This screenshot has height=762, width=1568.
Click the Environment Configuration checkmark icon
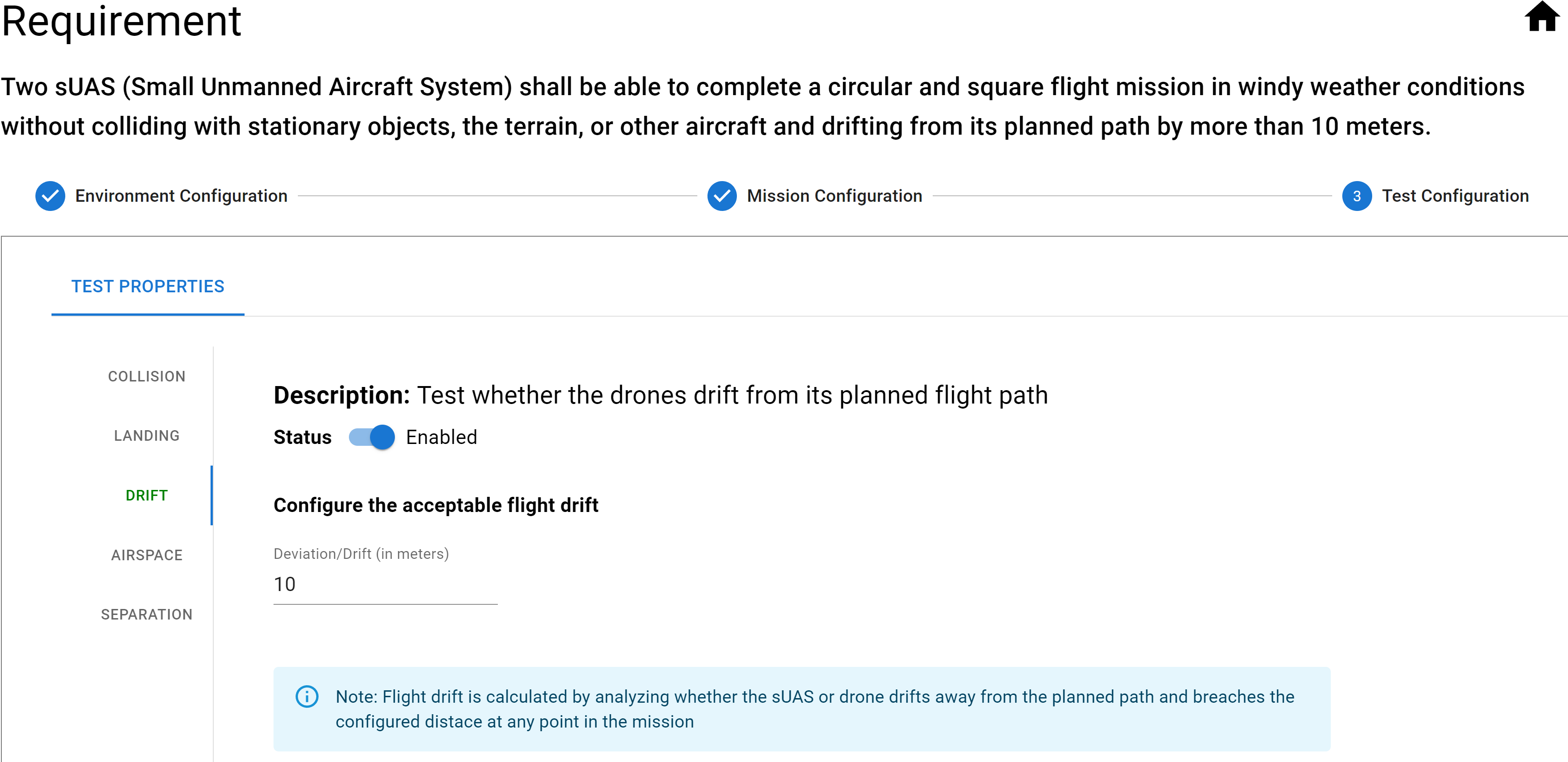pos(50,196)
